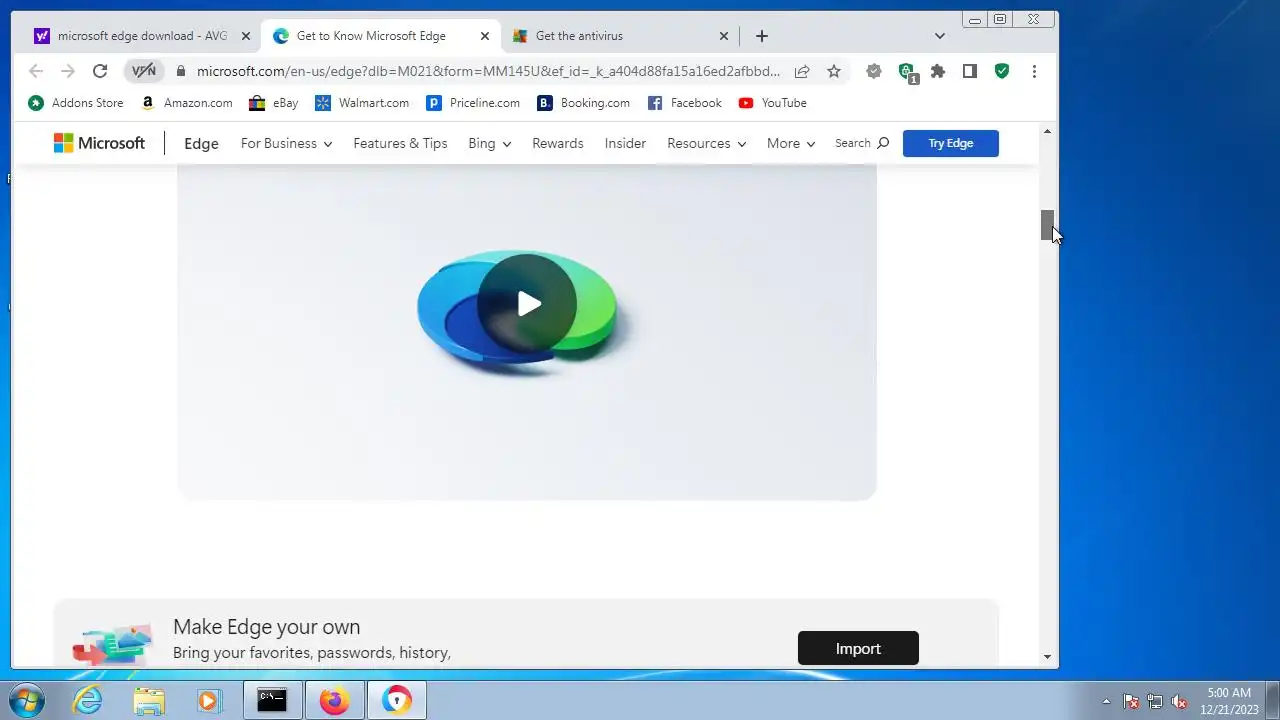1280x720 pixels.
Task: Toggle the browser side panel icon
Action: [x=970, y=71]
